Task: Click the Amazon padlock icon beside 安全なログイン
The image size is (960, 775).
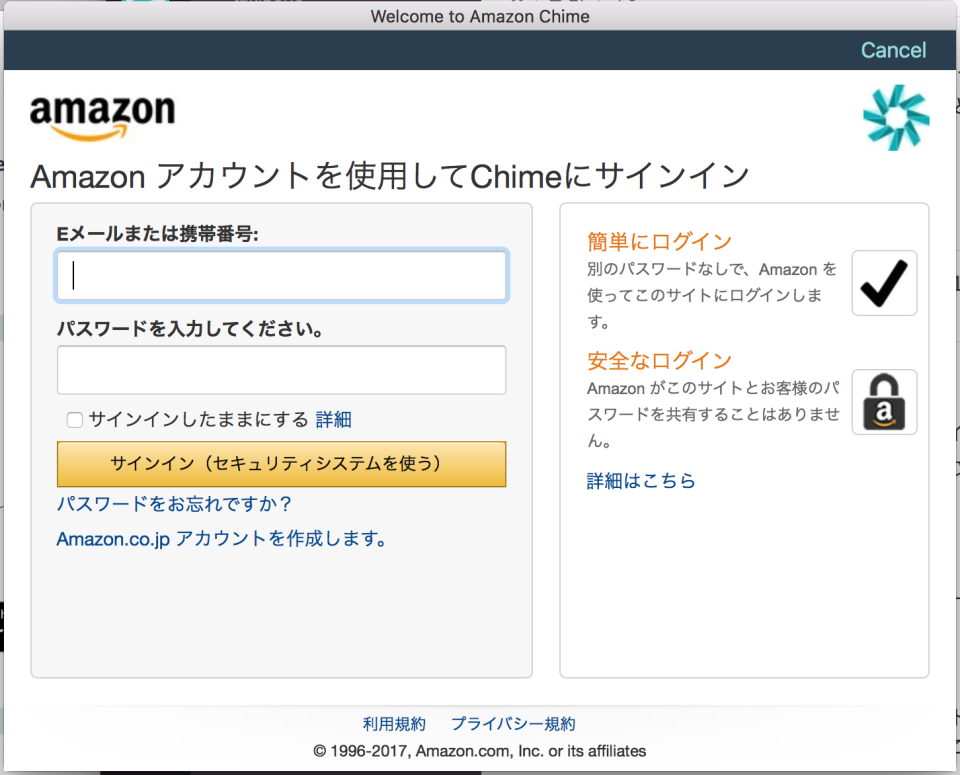Action: [884, 402]
